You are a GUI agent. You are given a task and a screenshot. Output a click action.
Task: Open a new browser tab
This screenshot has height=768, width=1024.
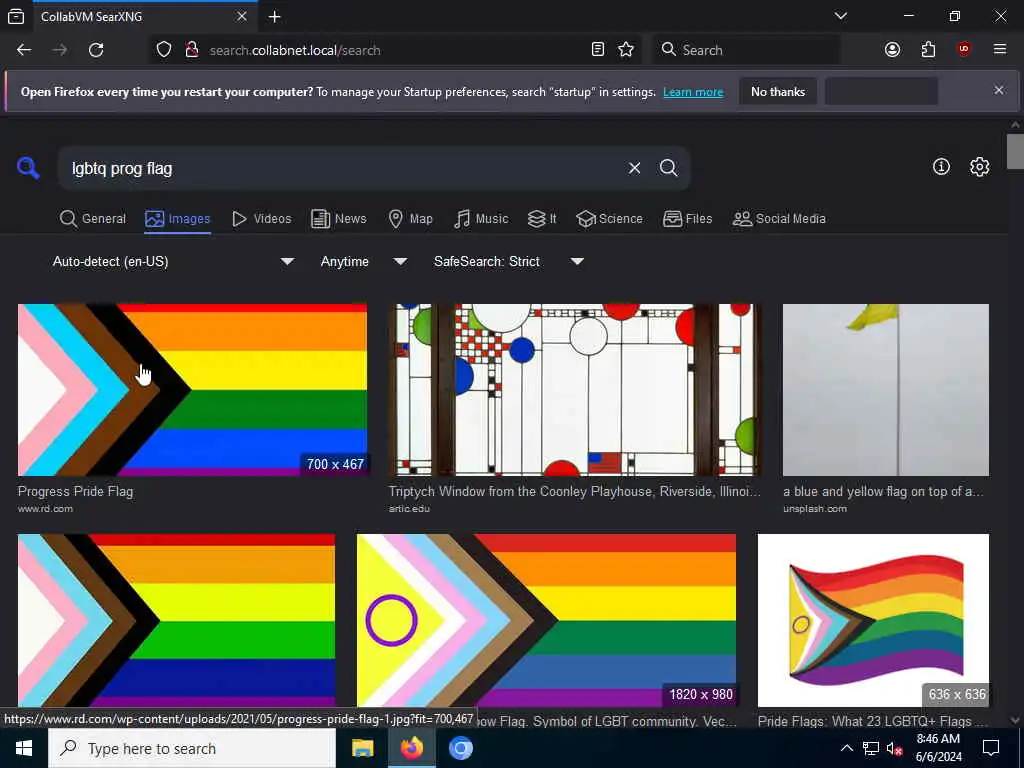click(x=275, y=16)
